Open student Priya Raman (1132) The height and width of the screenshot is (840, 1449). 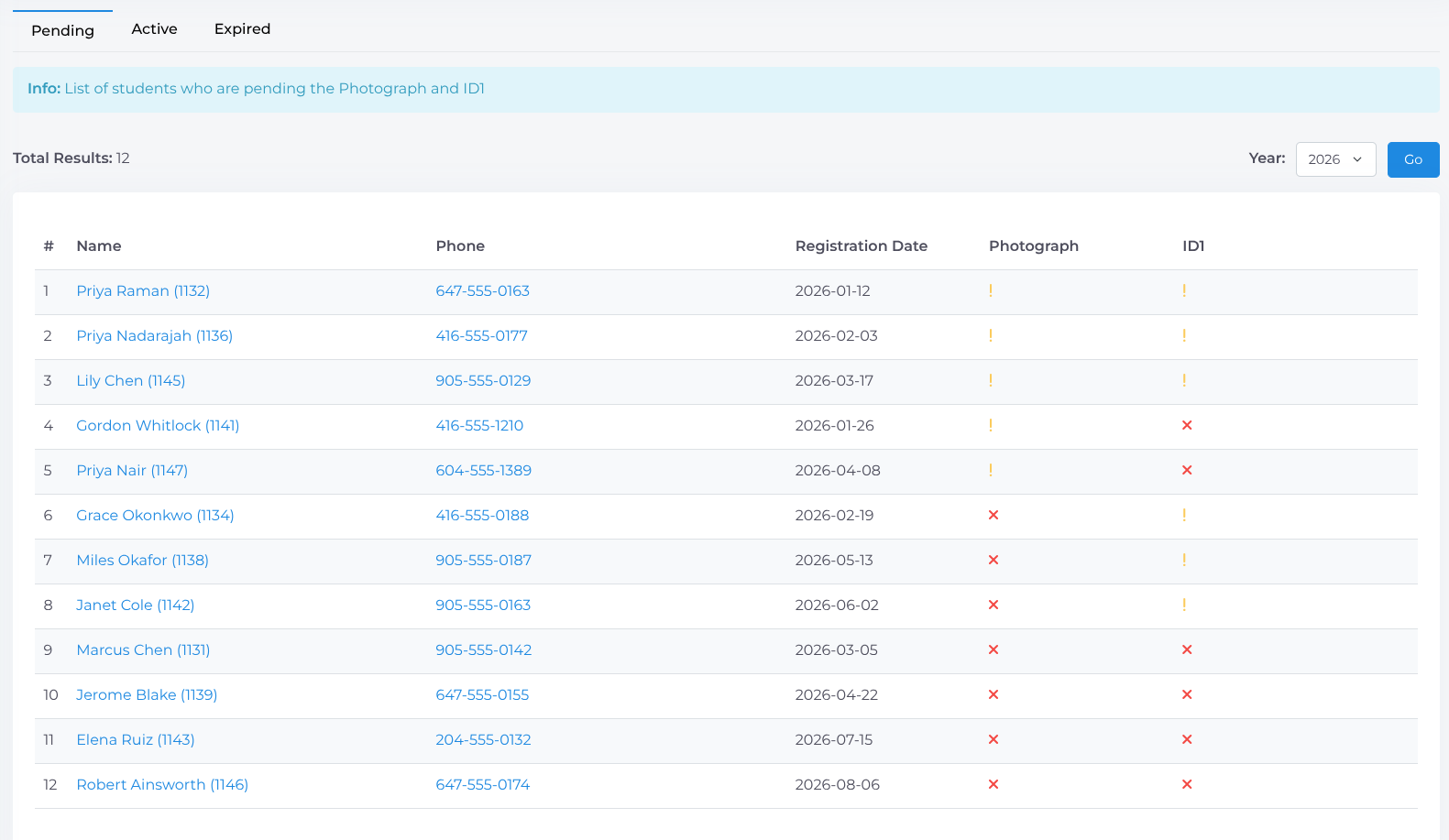143,290
